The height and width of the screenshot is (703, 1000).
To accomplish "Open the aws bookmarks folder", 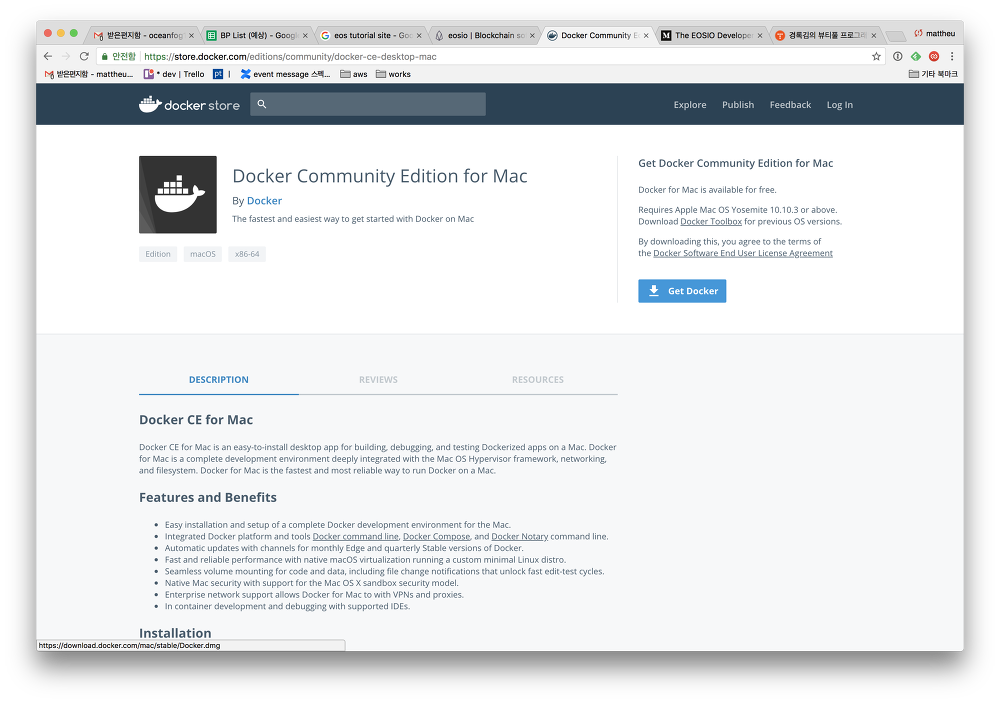I will click(354, 74).
